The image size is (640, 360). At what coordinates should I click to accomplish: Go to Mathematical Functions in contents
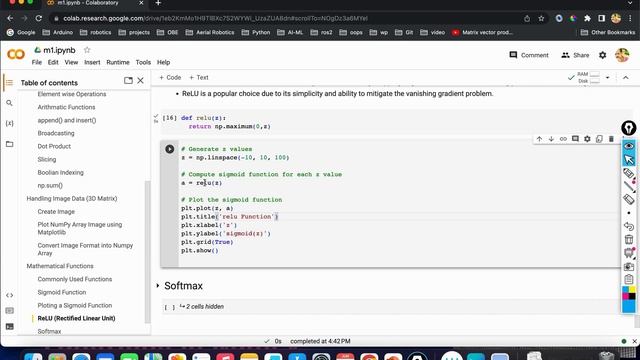(60, 266)
